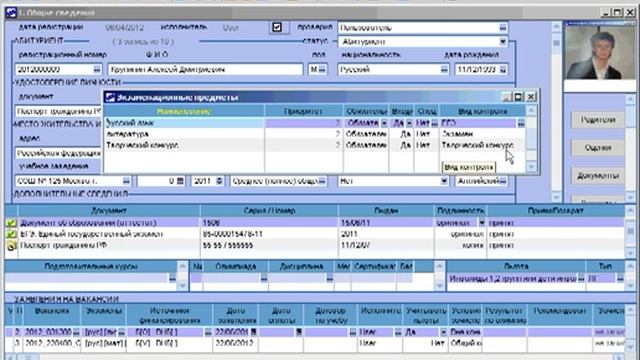Click up arrow of the documents table scrollbar
Screen dimensions: 640x360
pyautogui.click(x=631, y=211)
